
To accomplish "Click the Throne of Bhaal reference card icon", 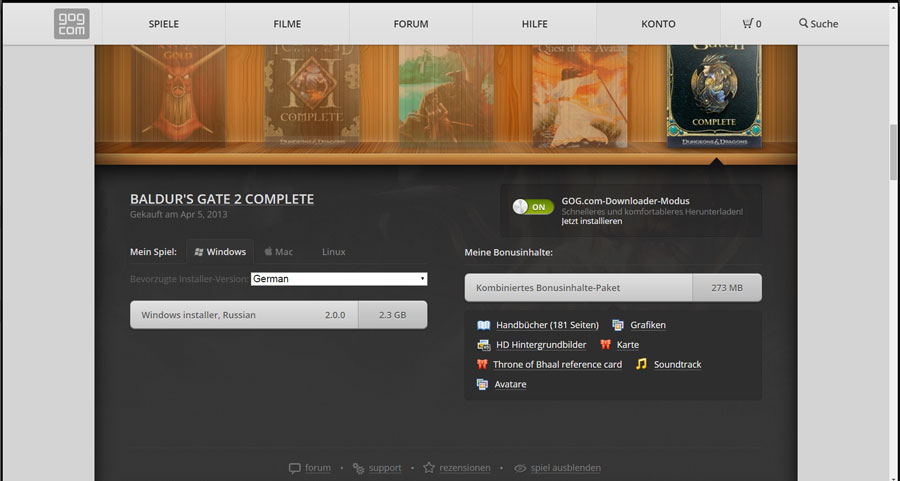I will click(482, 364).
